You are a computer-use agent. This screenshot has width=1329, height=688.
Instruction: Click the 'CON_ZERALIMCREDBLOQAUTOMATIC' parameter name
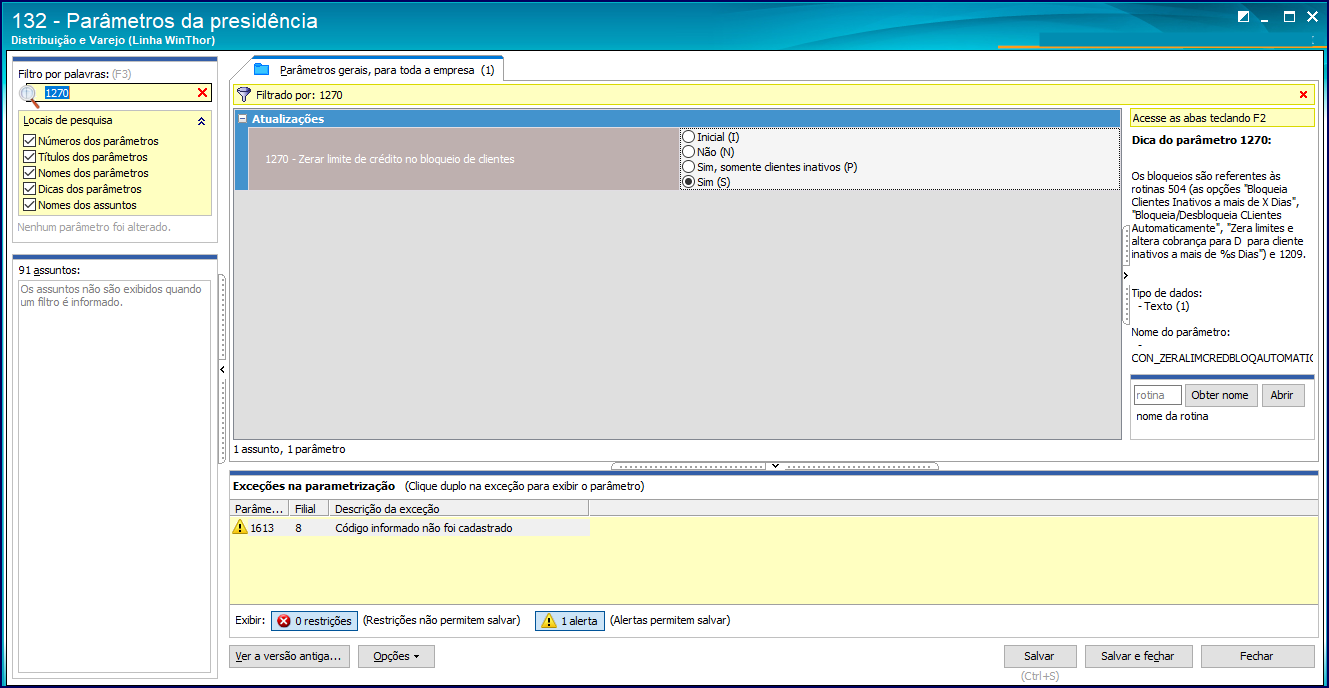[x=1223, y=357]
